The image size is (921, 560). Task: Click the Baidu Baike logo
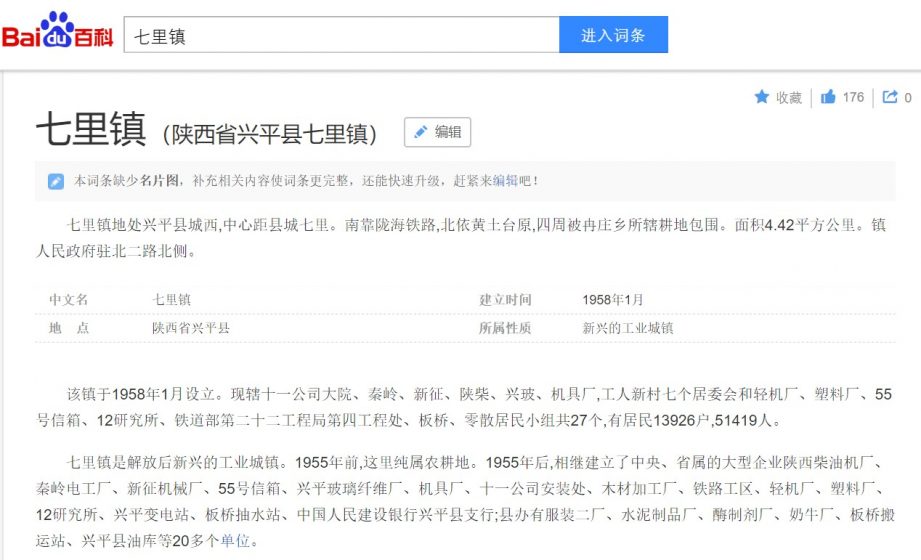coord(58,32)
